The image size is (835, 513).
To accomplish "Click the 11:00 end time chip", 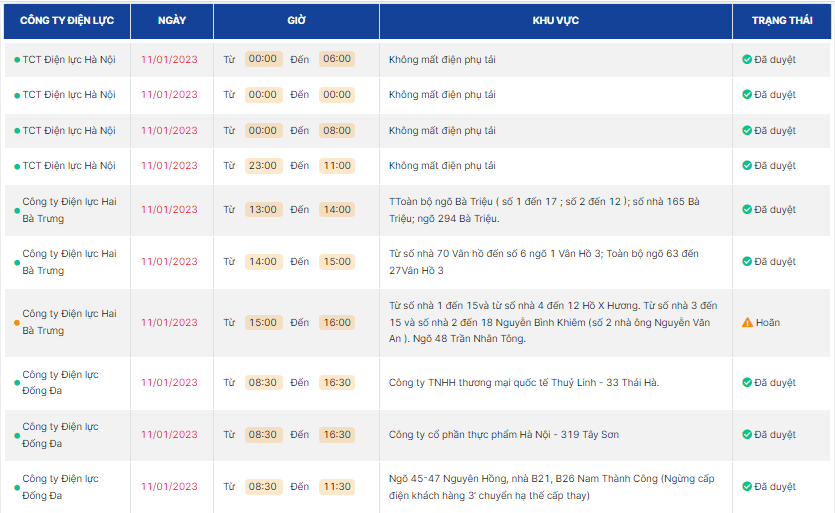I will click(337, 166).
